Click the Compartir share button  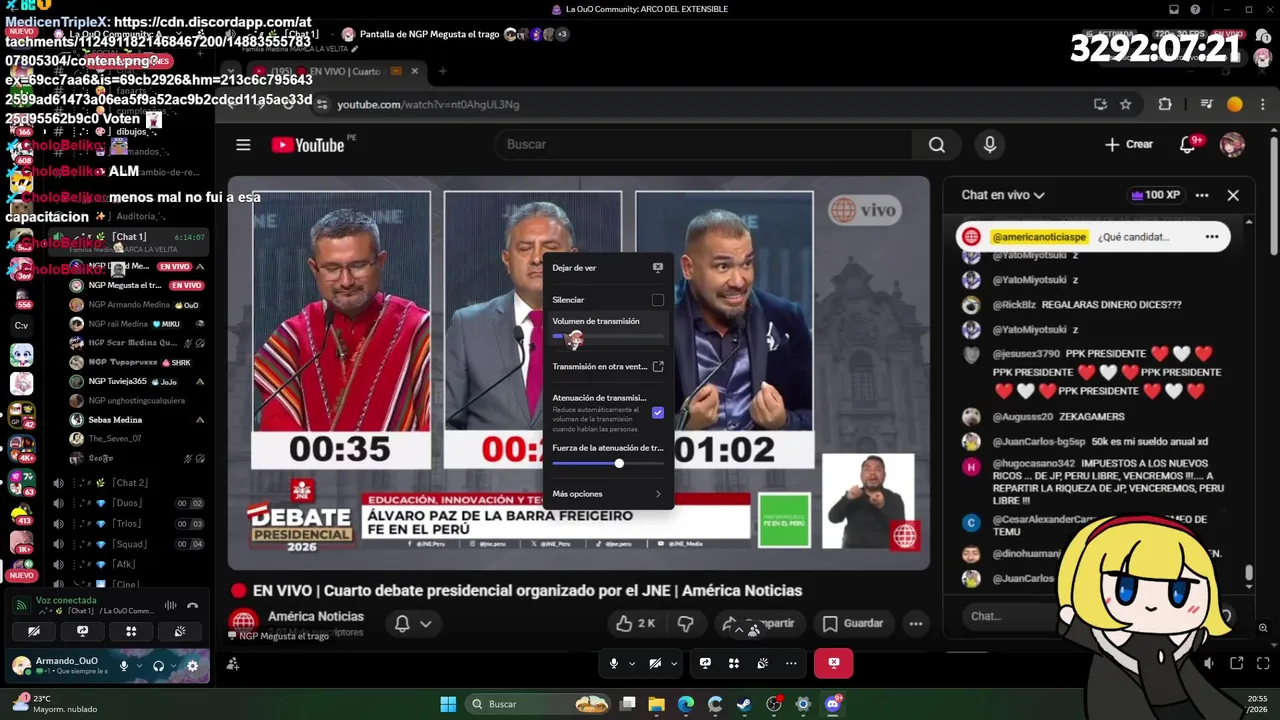click(760, 623)
